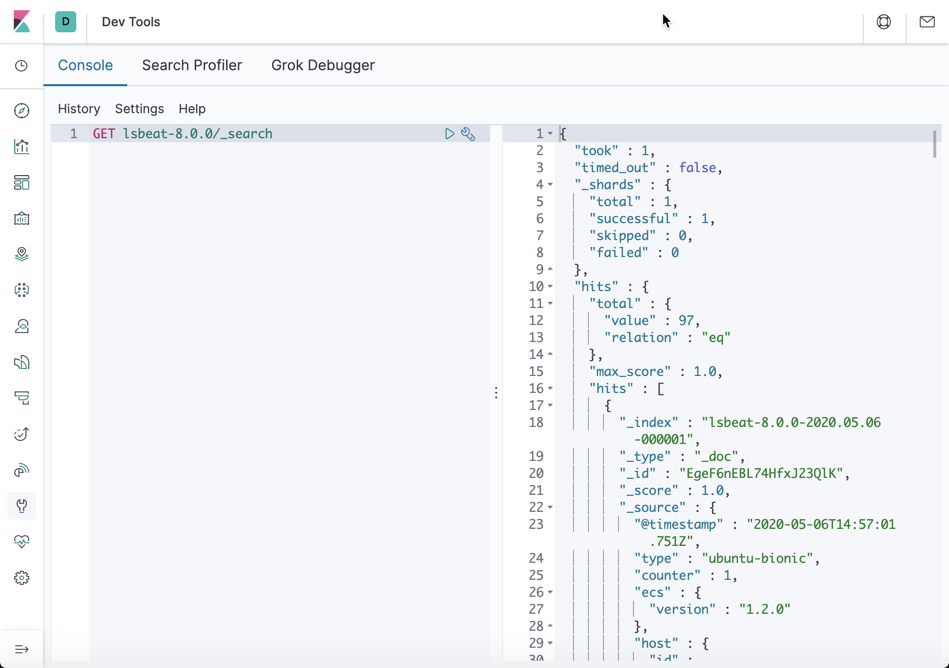Open Stack Monitoring heartbeat icon

coord(22,542)
